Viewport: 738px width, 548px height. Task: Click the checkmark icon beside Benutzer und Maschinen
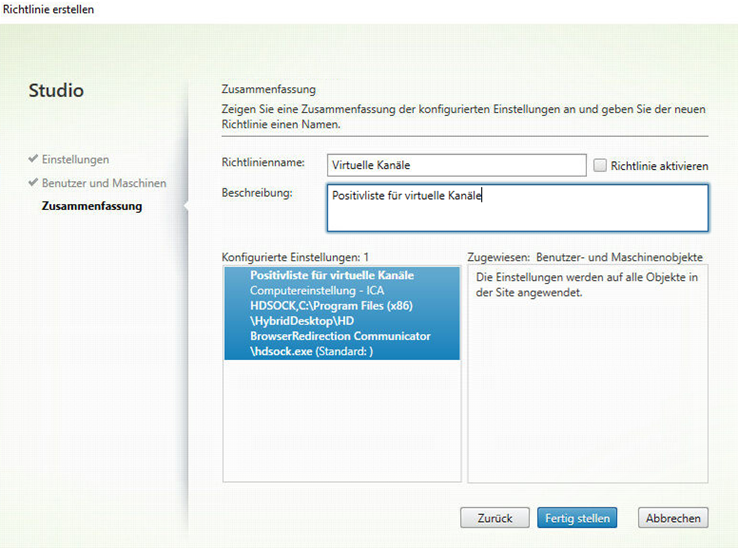[x=34, y=183]
